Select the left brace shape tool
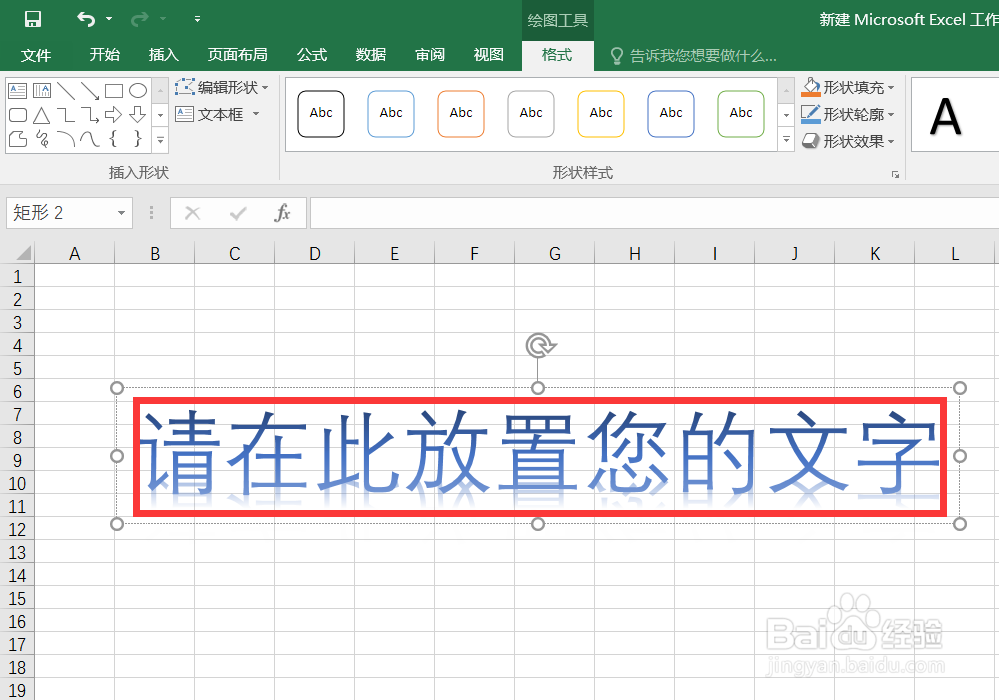 click(113, 140)
